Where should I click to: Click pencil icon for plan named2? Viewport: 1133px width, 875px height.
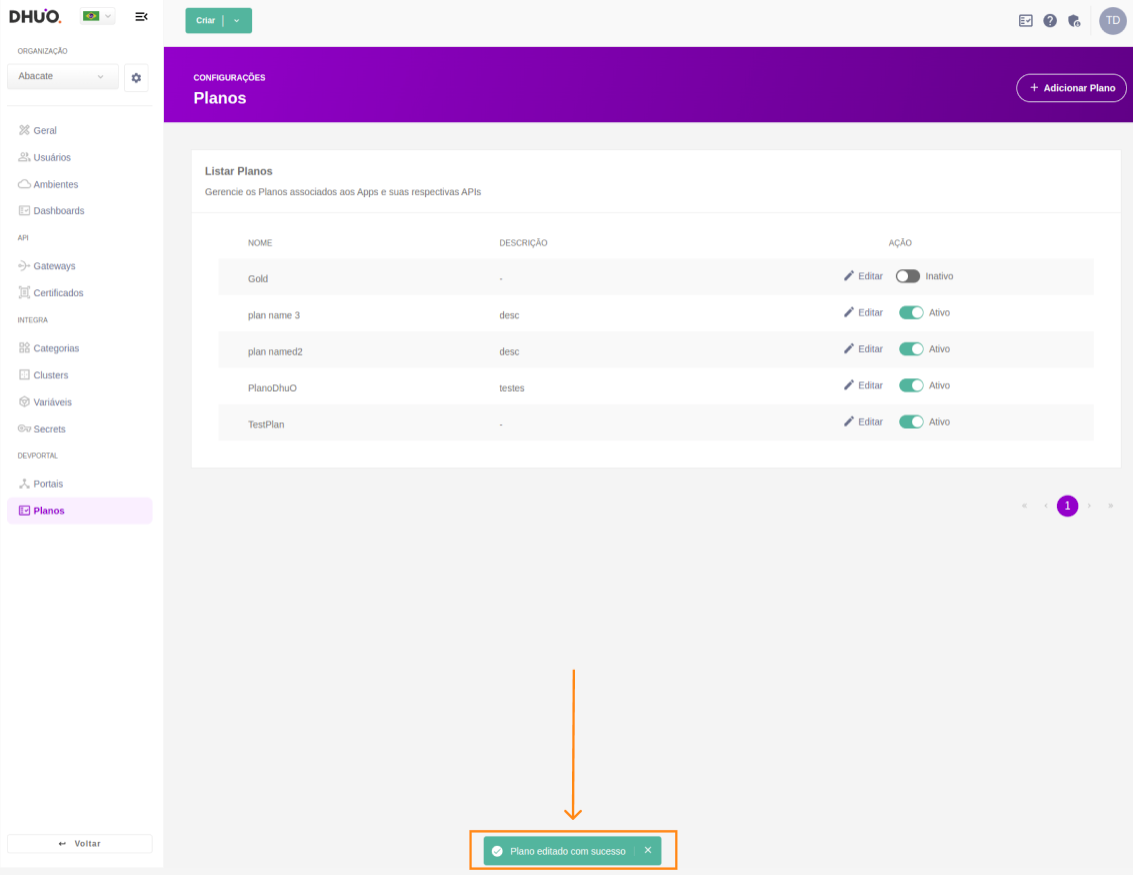point(849,348)
